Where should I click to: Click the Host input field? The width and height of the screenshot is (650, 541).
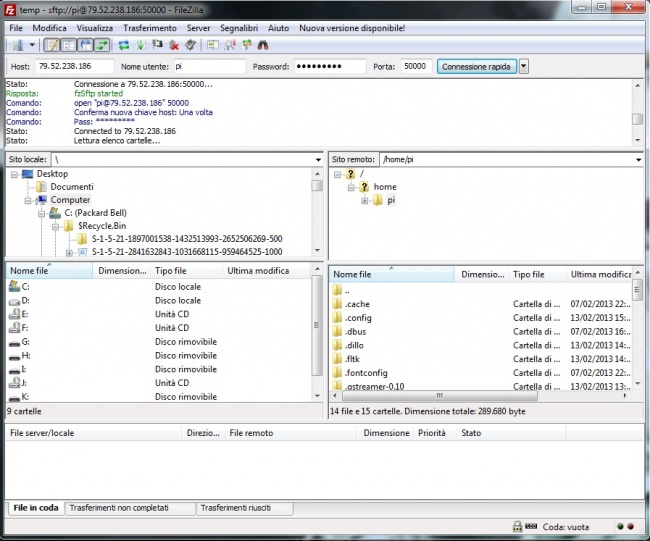tap(75, 66)
